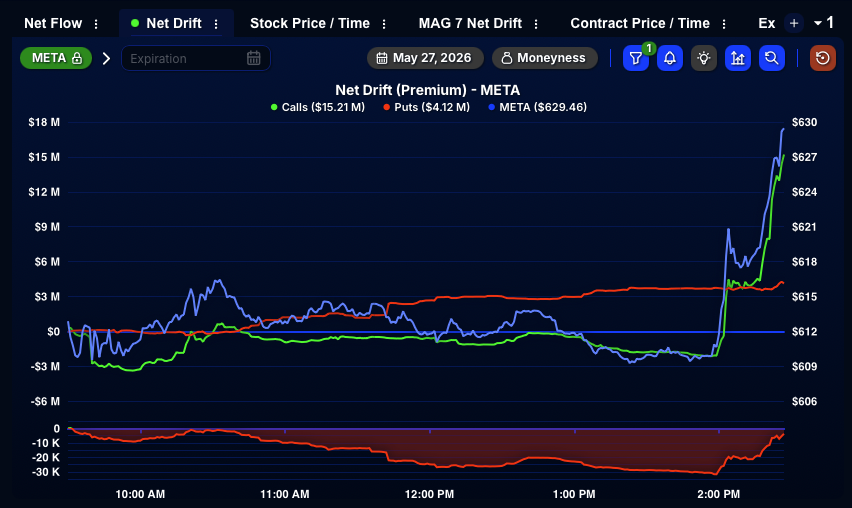Click the -30 K volume axis label

[x=46, y=472]
